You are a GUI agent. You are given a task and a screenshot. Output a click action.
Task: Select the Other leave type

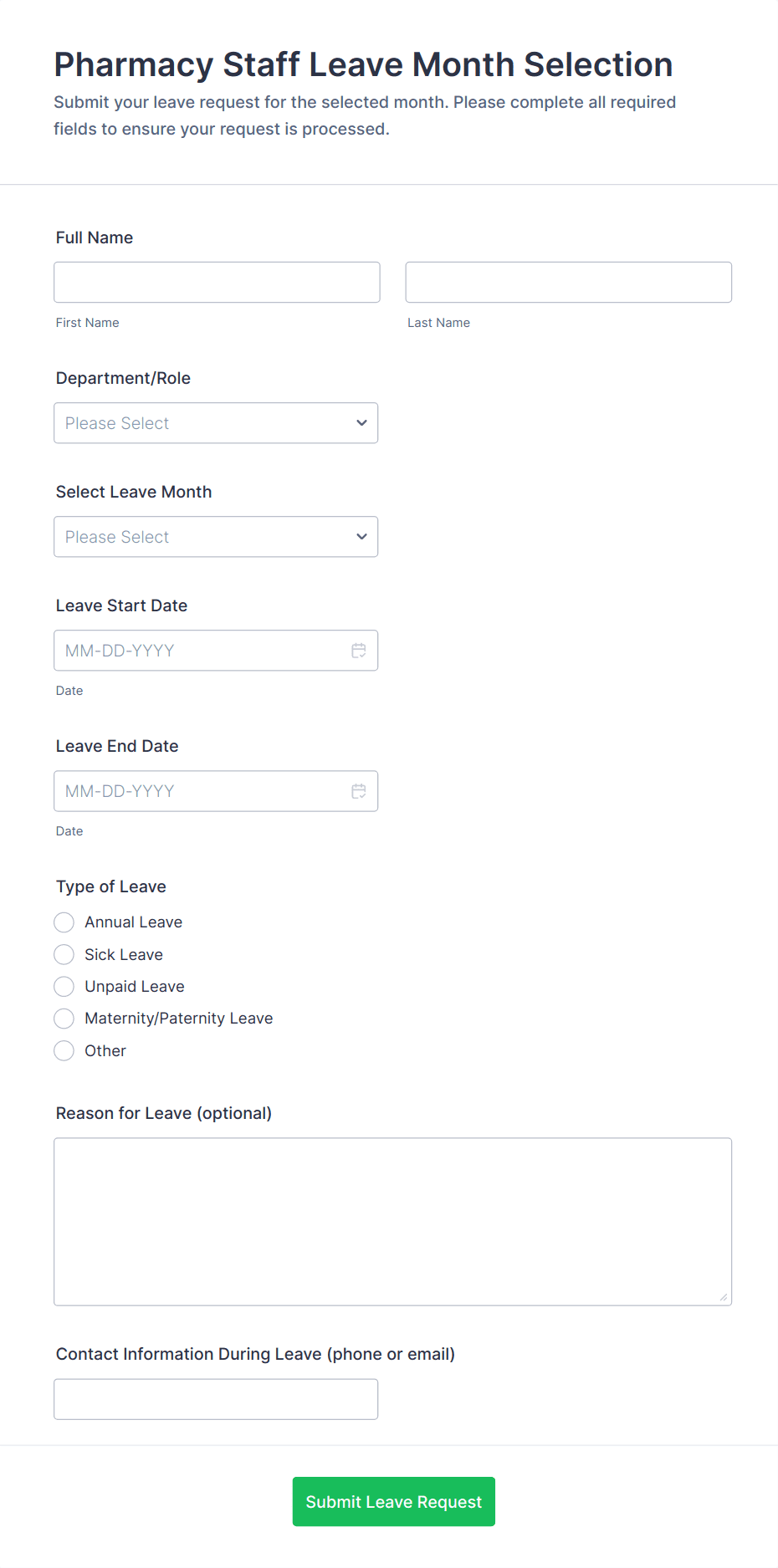point(64,1051)
